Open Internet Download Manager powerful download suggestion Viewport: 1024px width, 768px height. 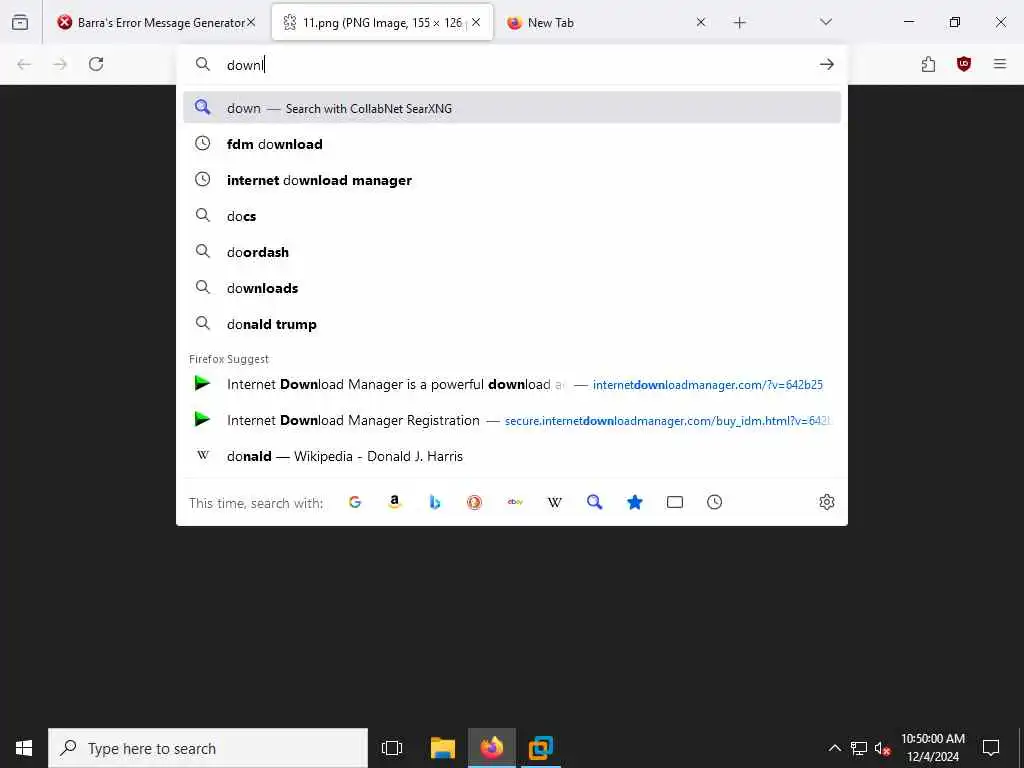coord(512,384)
